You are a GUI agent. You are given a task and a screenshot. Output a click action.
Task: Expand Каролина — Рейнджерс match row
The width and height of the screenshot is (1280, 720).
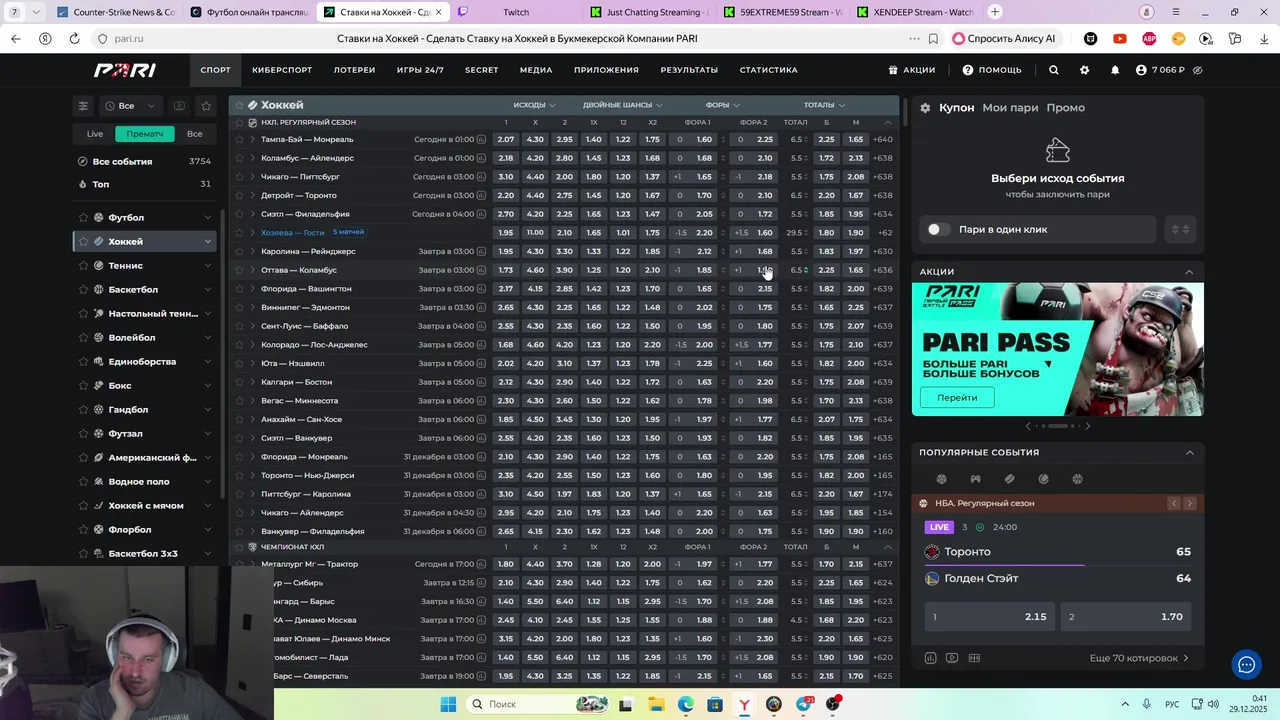click(252, 251)
